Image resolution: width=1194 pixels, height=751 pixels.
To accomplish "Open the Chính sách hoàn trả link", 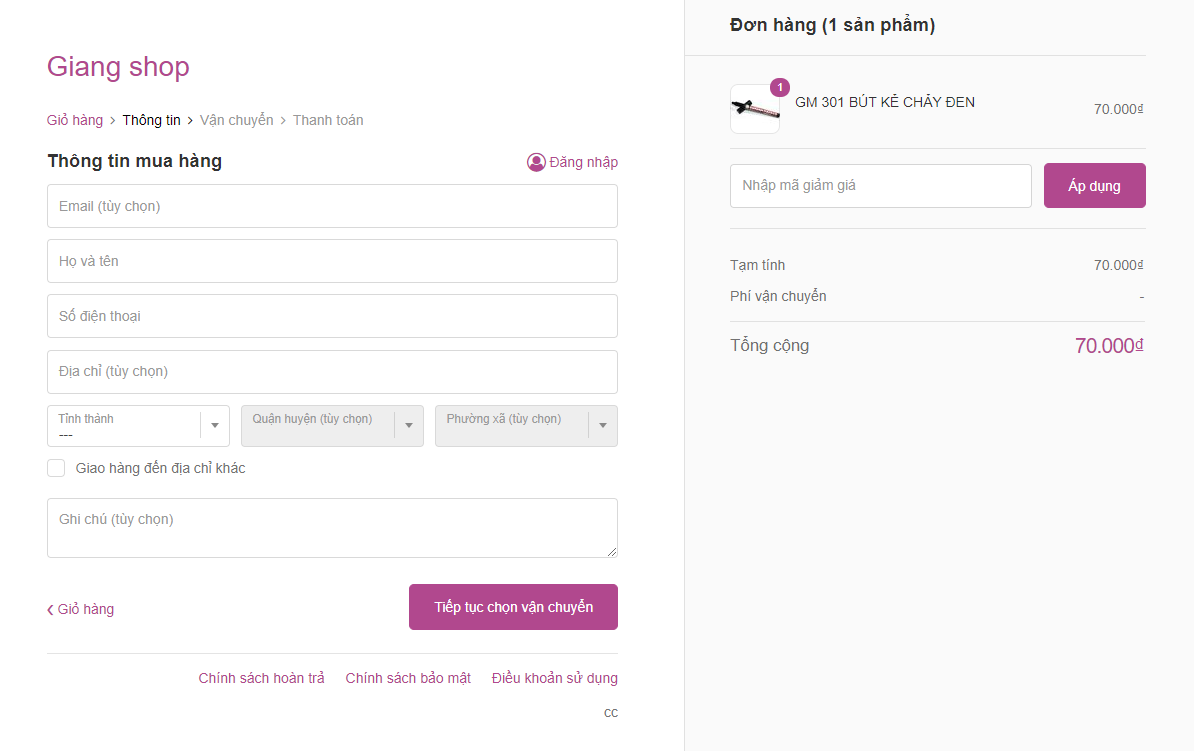I will (x=261, y=678).
